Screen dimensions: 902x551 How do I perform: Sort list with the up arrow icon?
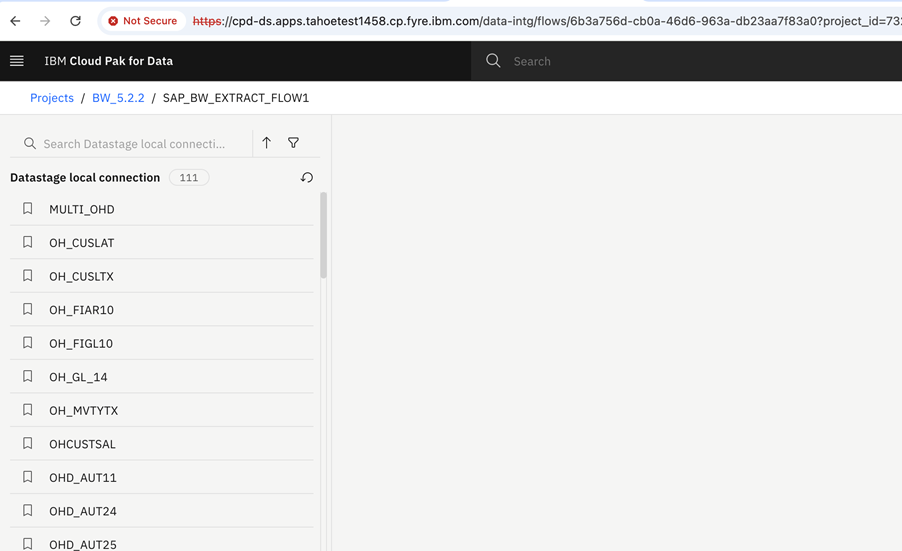[x=266, y=143]
